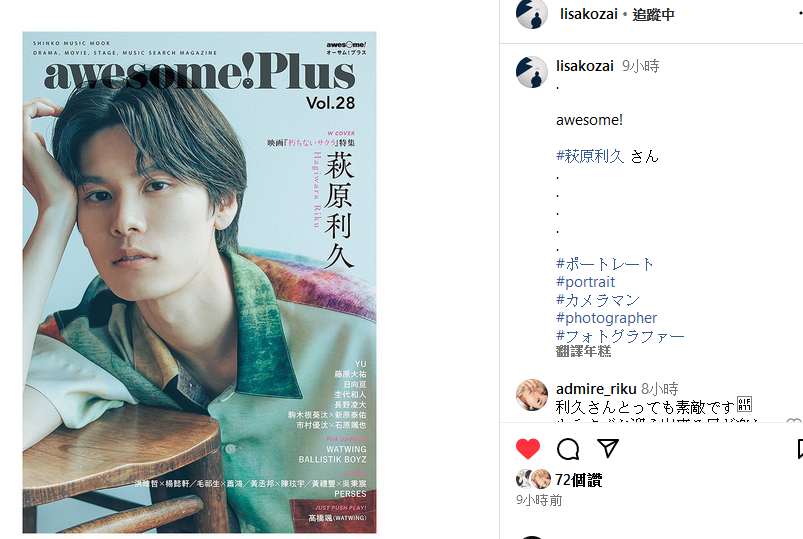
Task: Open admire_riku username link
Action: tap(596, 389)
